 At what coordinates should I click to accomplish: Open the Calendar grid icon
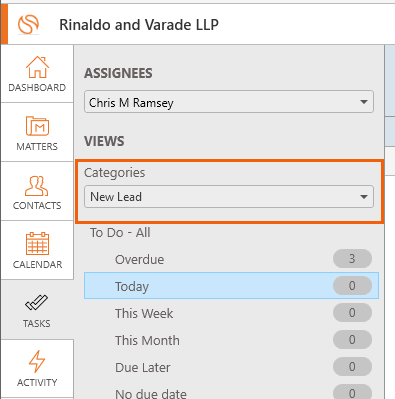point(37,244)
